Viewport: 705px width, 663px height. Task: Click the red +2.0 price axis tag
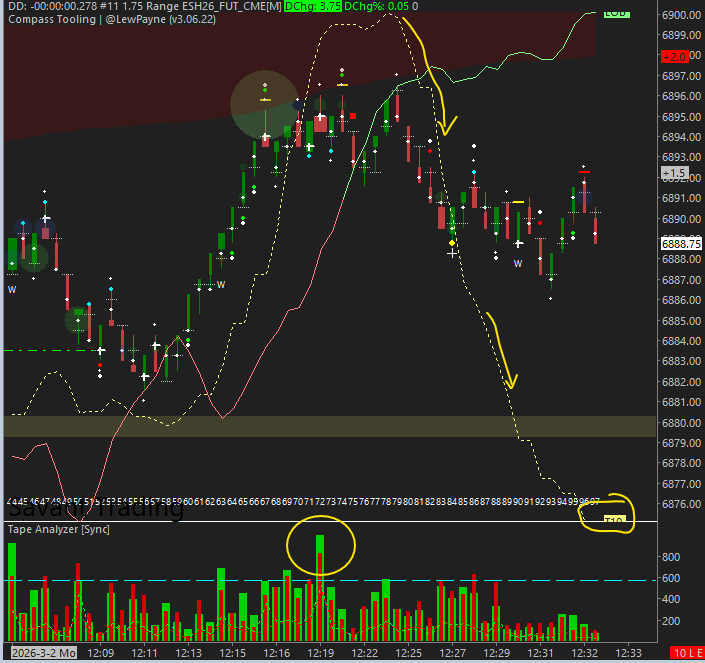click(x=674, y=57)
